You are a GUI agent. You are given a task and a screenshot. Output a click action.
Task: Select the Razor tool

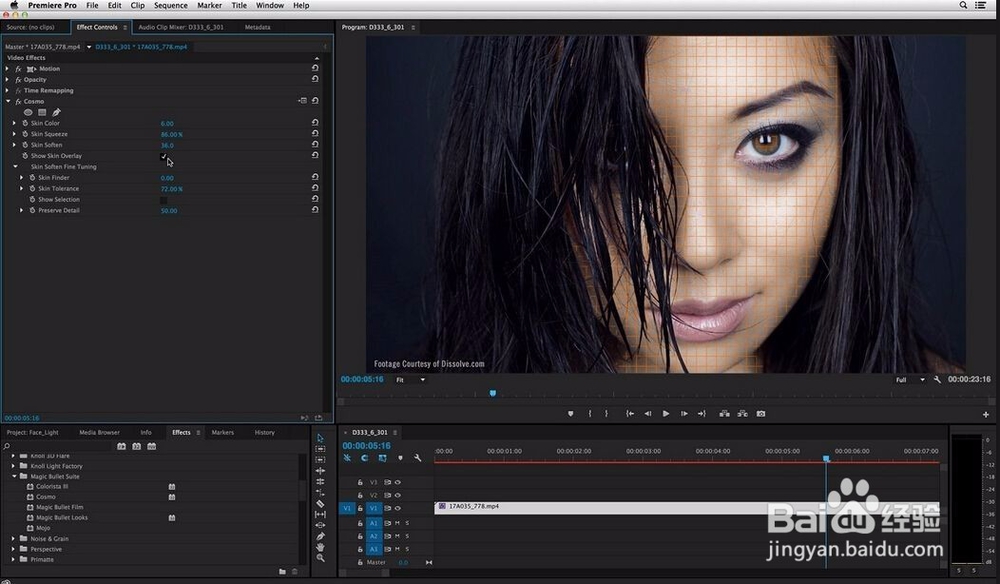coord(320,503)
